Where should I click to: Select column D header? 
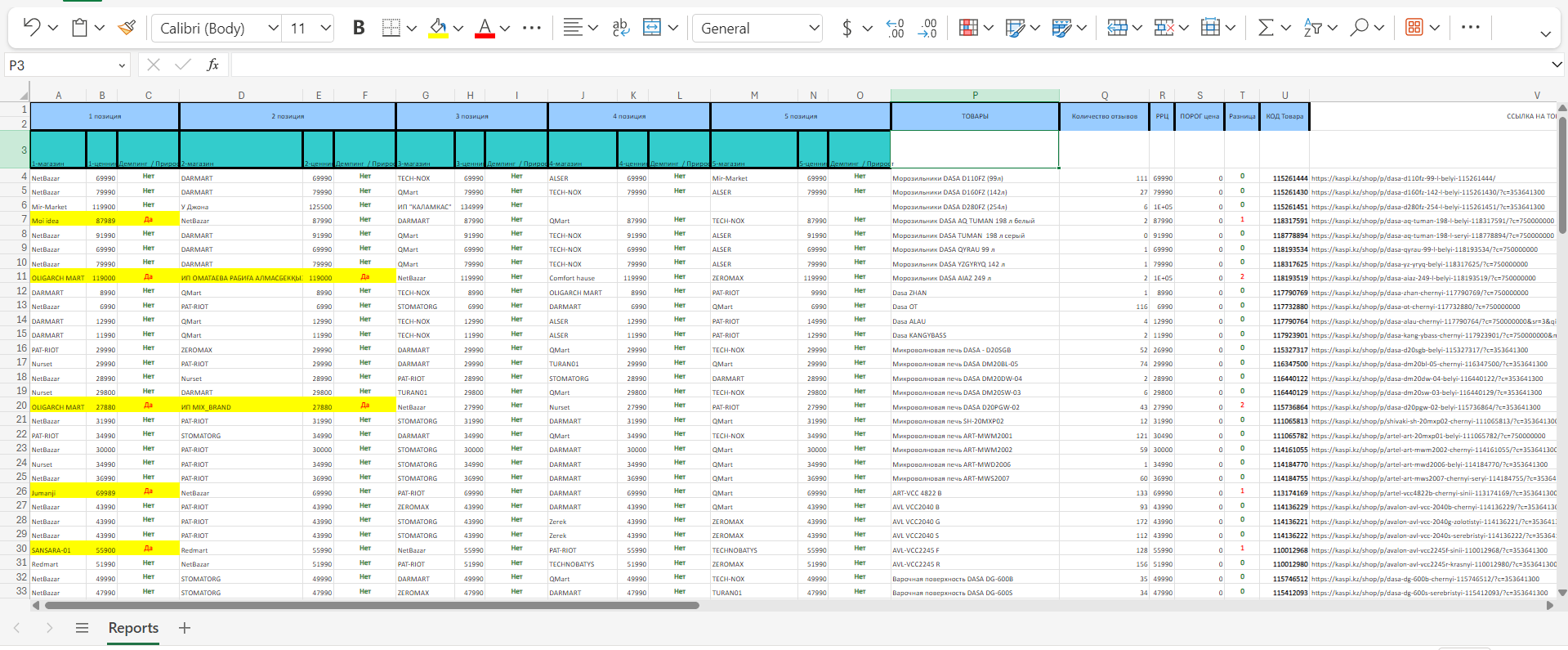click(x=241, y=96)
